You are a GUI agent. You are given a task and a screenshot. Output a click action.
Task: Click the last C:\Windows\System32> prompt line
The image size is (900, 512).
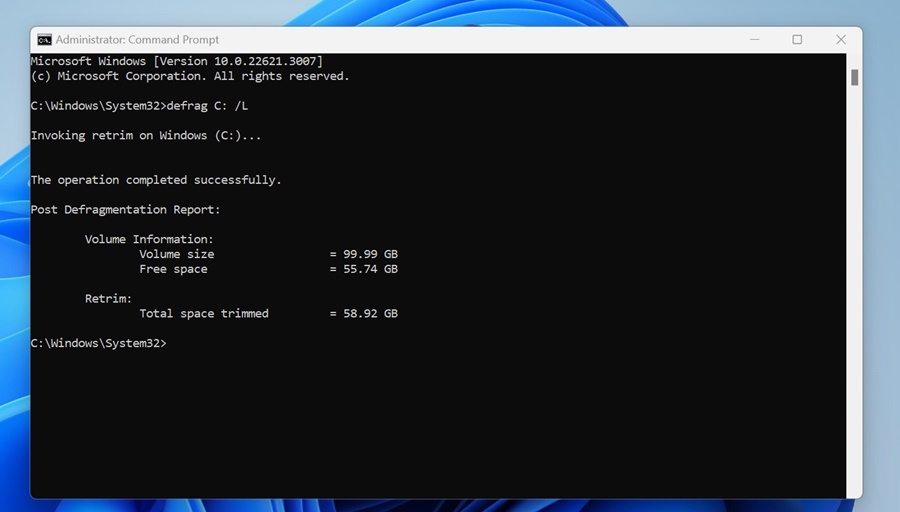pos(98,343)
